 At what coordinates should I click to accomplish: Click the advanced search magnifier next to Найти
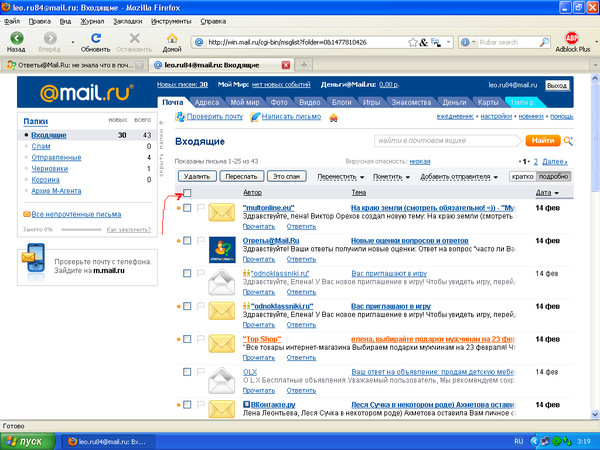click(x=569, y=141)
